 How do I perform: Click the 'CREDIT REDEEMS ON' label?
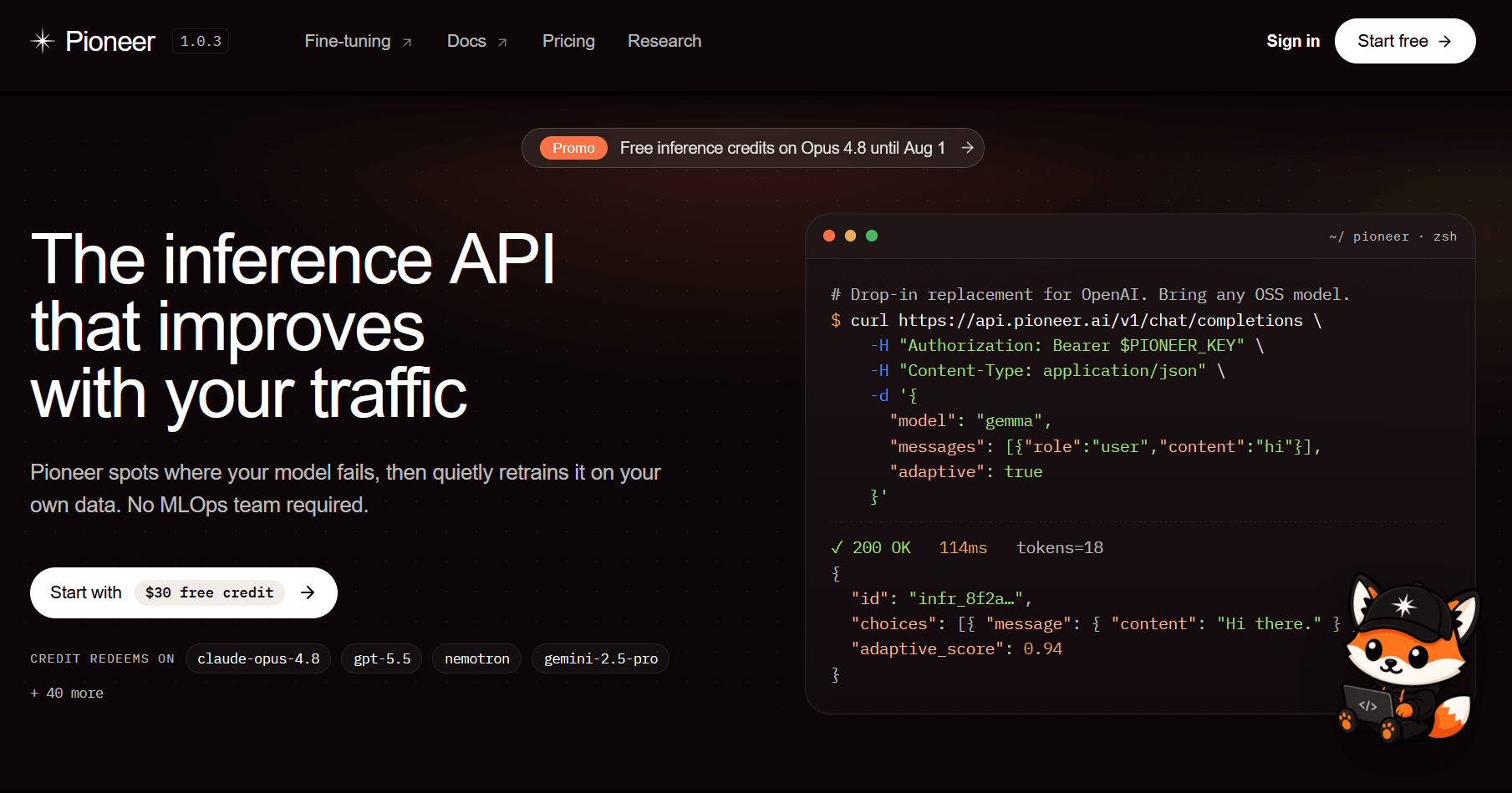(x=103, y=658)
